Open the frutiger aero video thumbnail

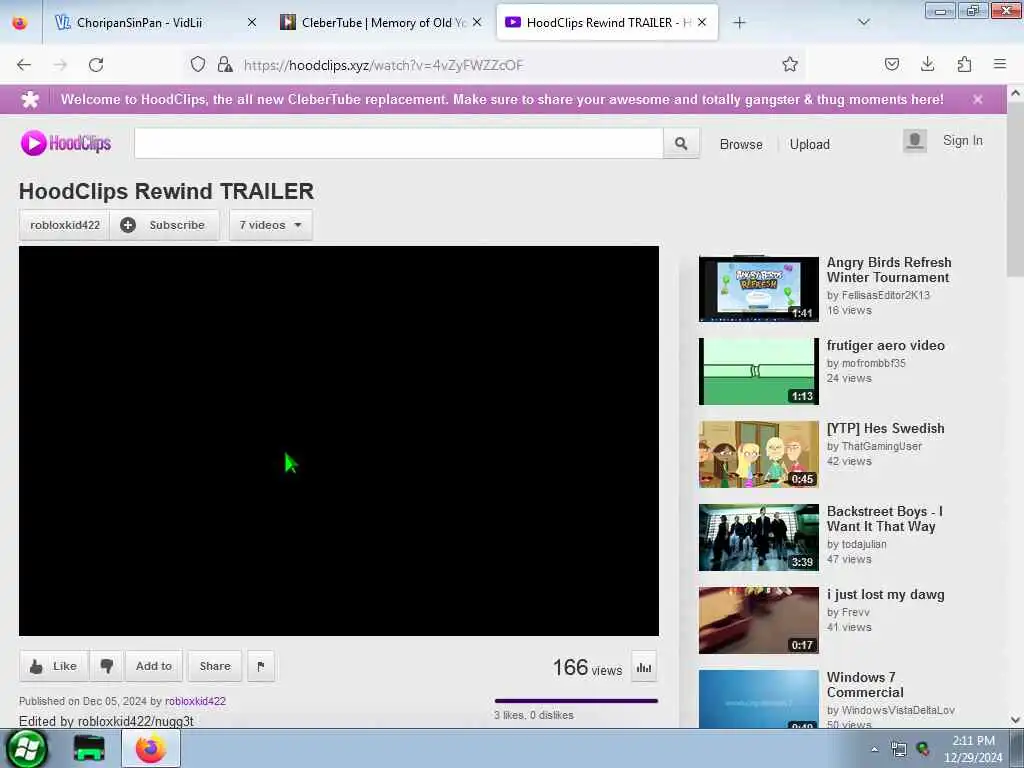[758, 372]
